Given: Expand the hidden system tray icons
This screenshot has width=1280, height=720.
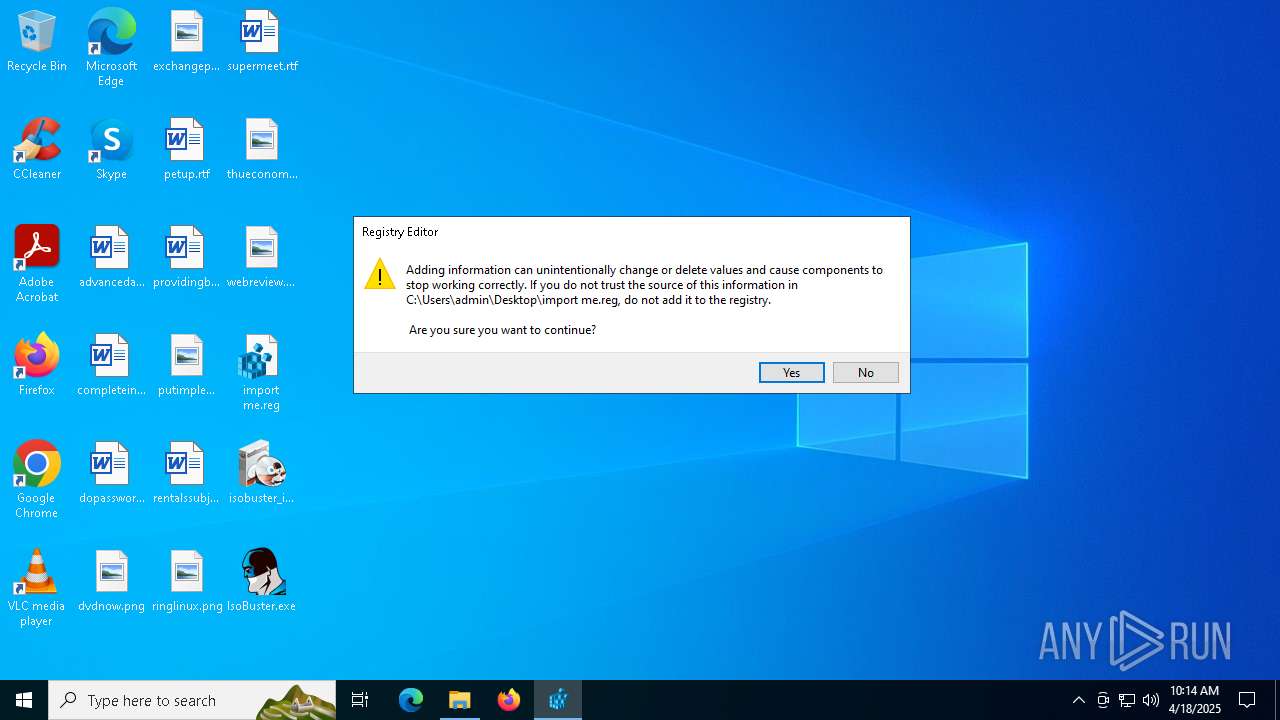Looking at the screenshot, I should pos(1078,700).
